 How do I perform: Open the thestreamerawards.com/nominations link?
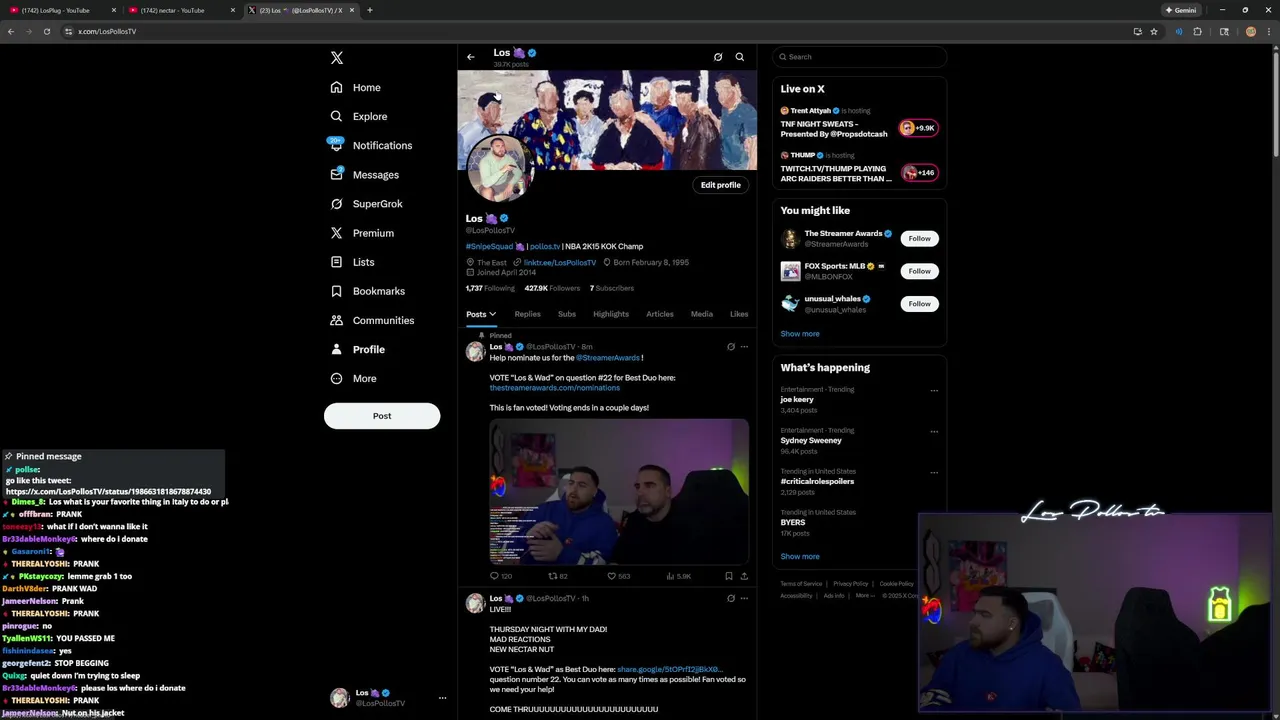[554, 388]
